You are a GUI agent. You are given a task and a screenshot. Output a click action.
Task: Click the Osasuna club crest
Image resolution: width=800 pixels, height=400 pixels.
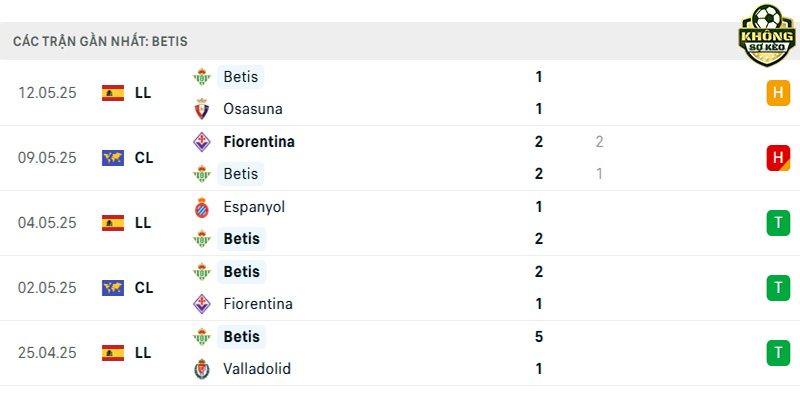[202, 109]
